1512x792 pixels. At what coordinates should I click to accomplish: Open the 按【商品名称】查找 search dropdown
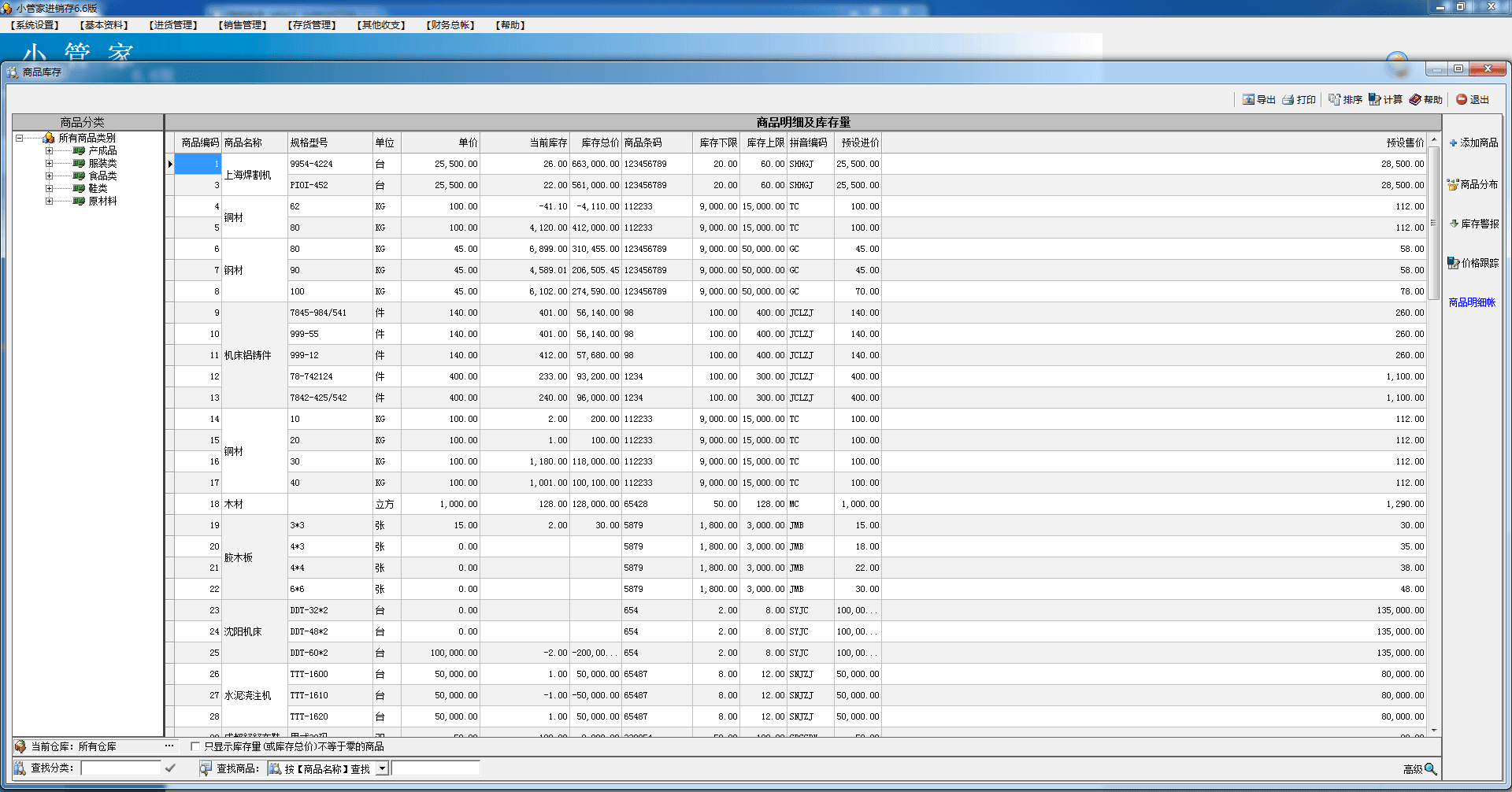click(x=382, y=768)
